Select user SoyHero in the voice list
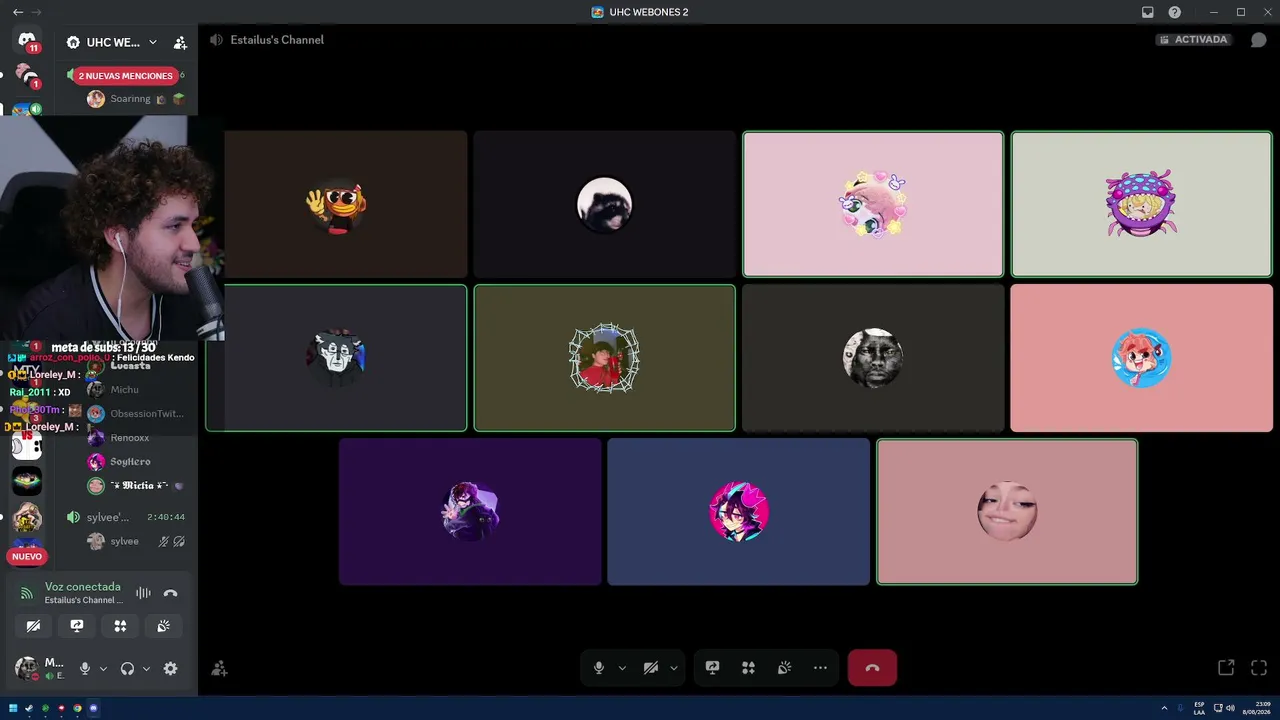 coord(130,462)
